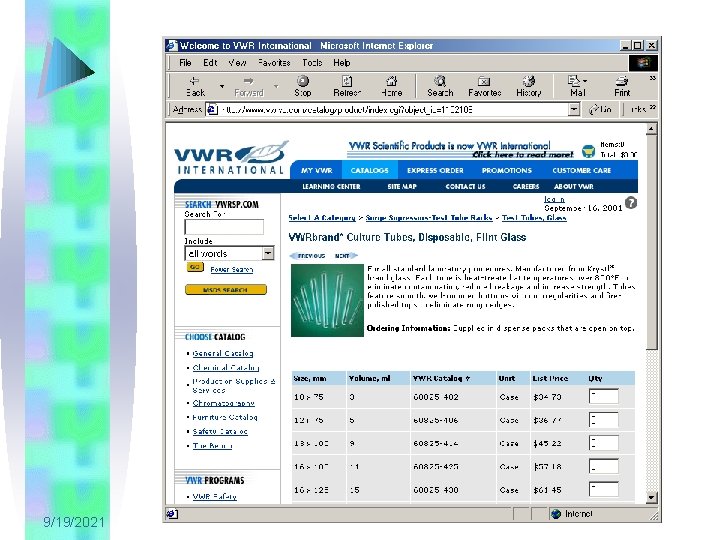Expand the toolbar overflow chevron
Image resolution: width=720 pixels, height=540 pixels.
pos(652,78)
